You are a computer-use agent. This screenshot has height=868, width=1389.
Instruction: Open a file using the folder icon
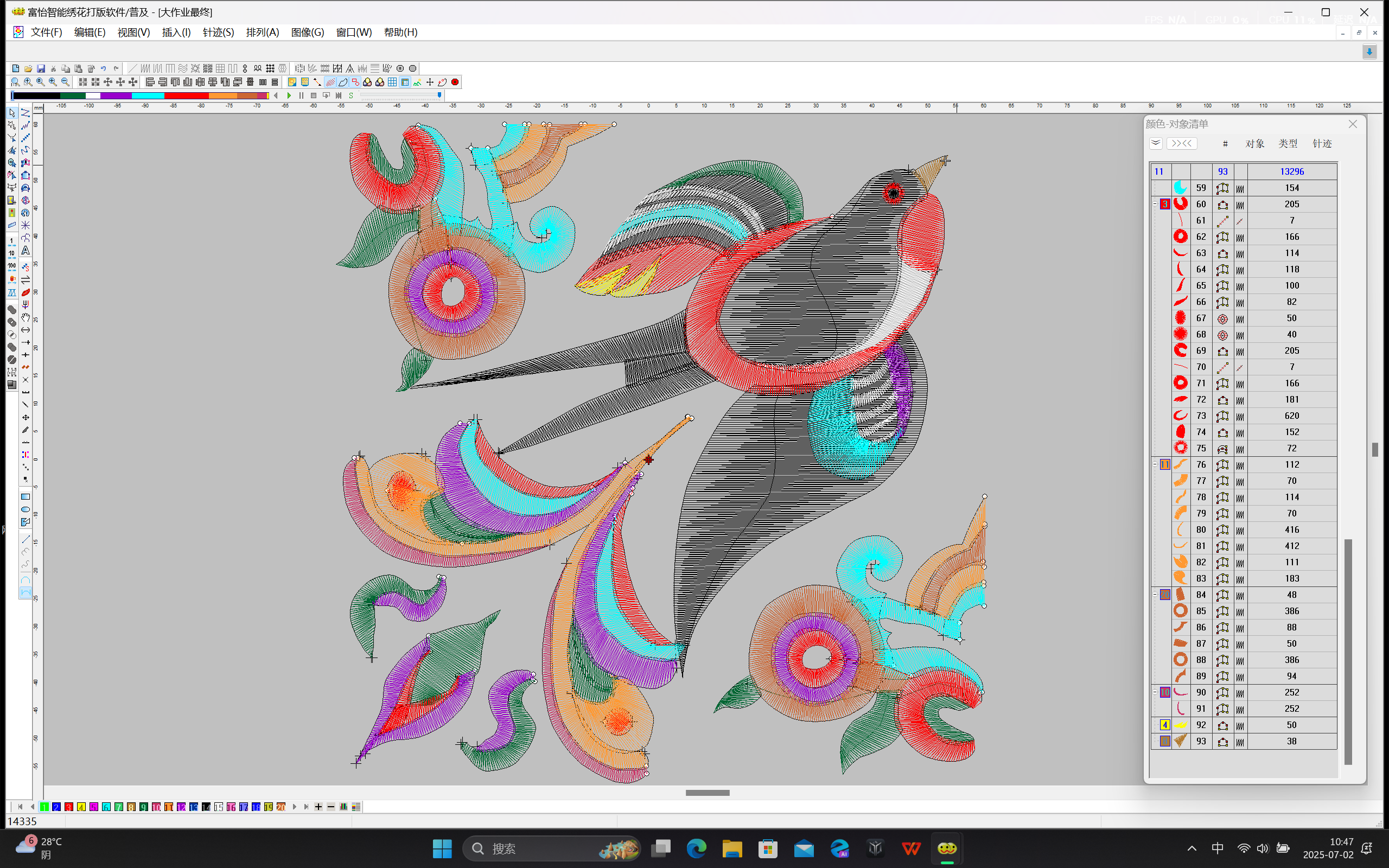28,68
